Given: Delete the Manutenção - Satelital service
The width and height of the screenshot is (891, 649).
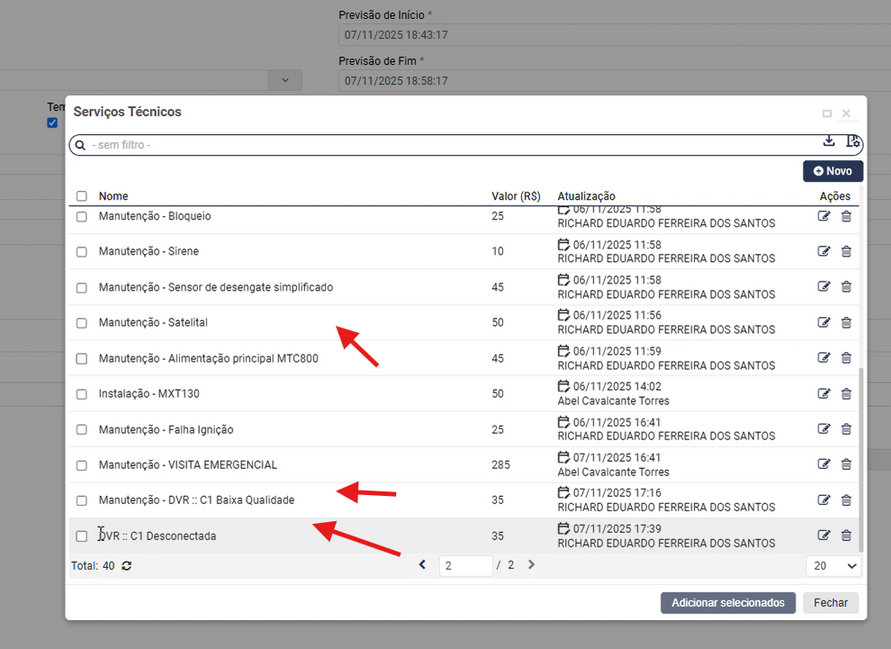Looking at the screenshot, I should (x=846, y=322).
